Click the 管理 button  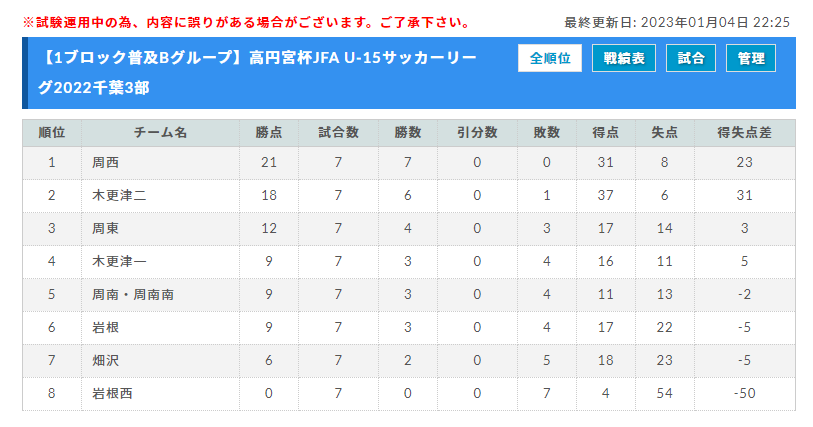(x=751, y=58)
